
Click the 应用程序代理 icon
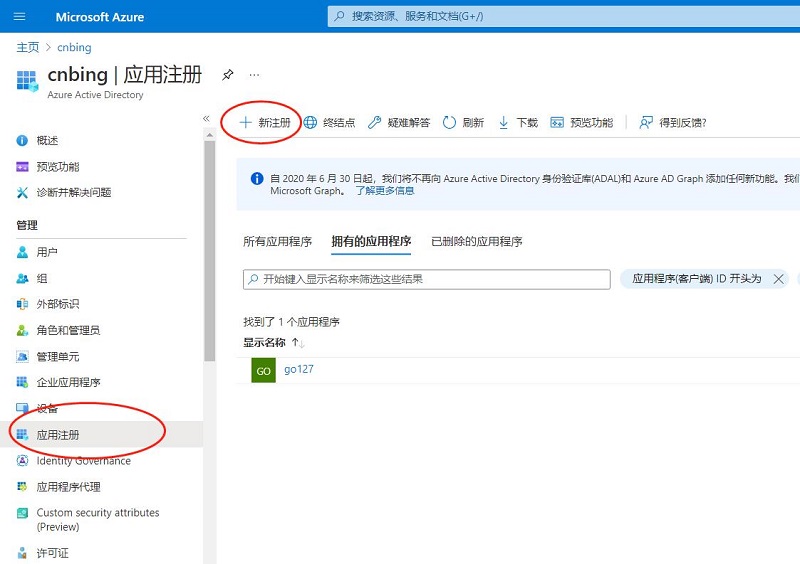[x=22, y=486]
